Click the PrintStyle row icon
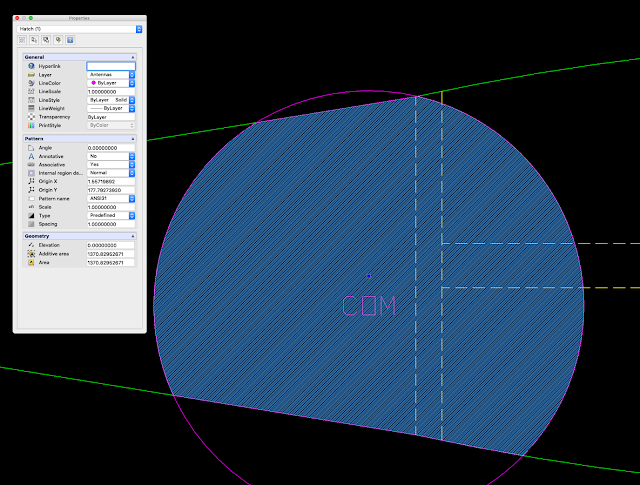This screenshot has width=640, height=485. click(x=31, y=125)
